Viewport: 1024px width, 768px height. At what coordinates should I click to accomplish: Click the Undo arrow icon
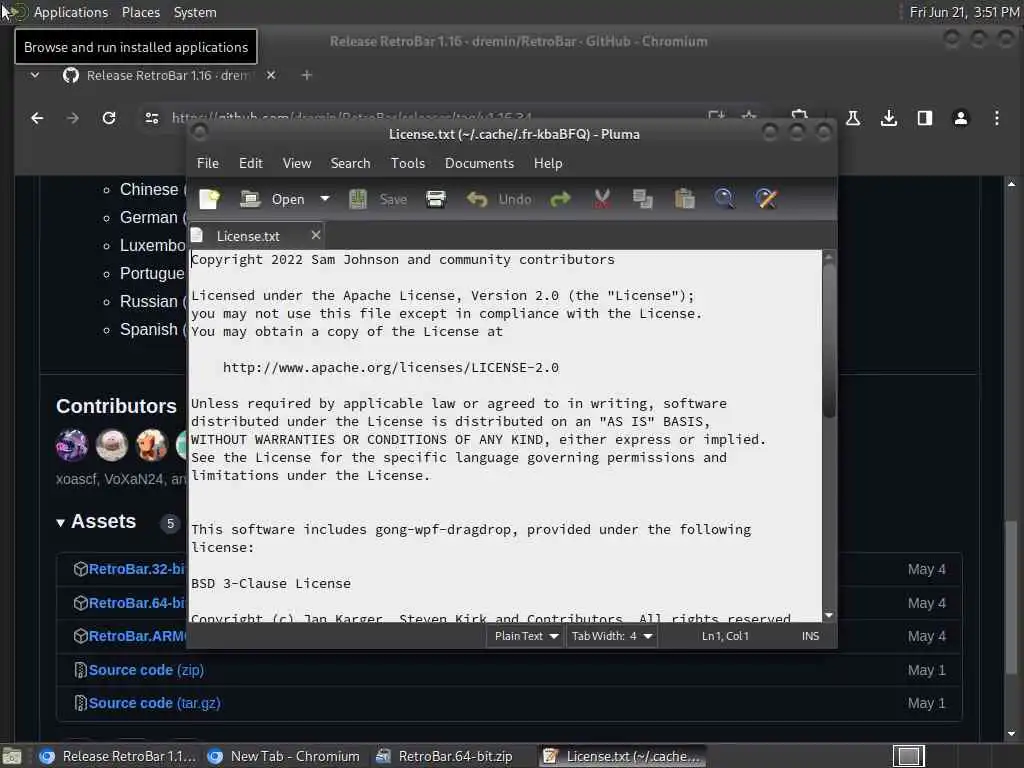click(x=477, y=199)
